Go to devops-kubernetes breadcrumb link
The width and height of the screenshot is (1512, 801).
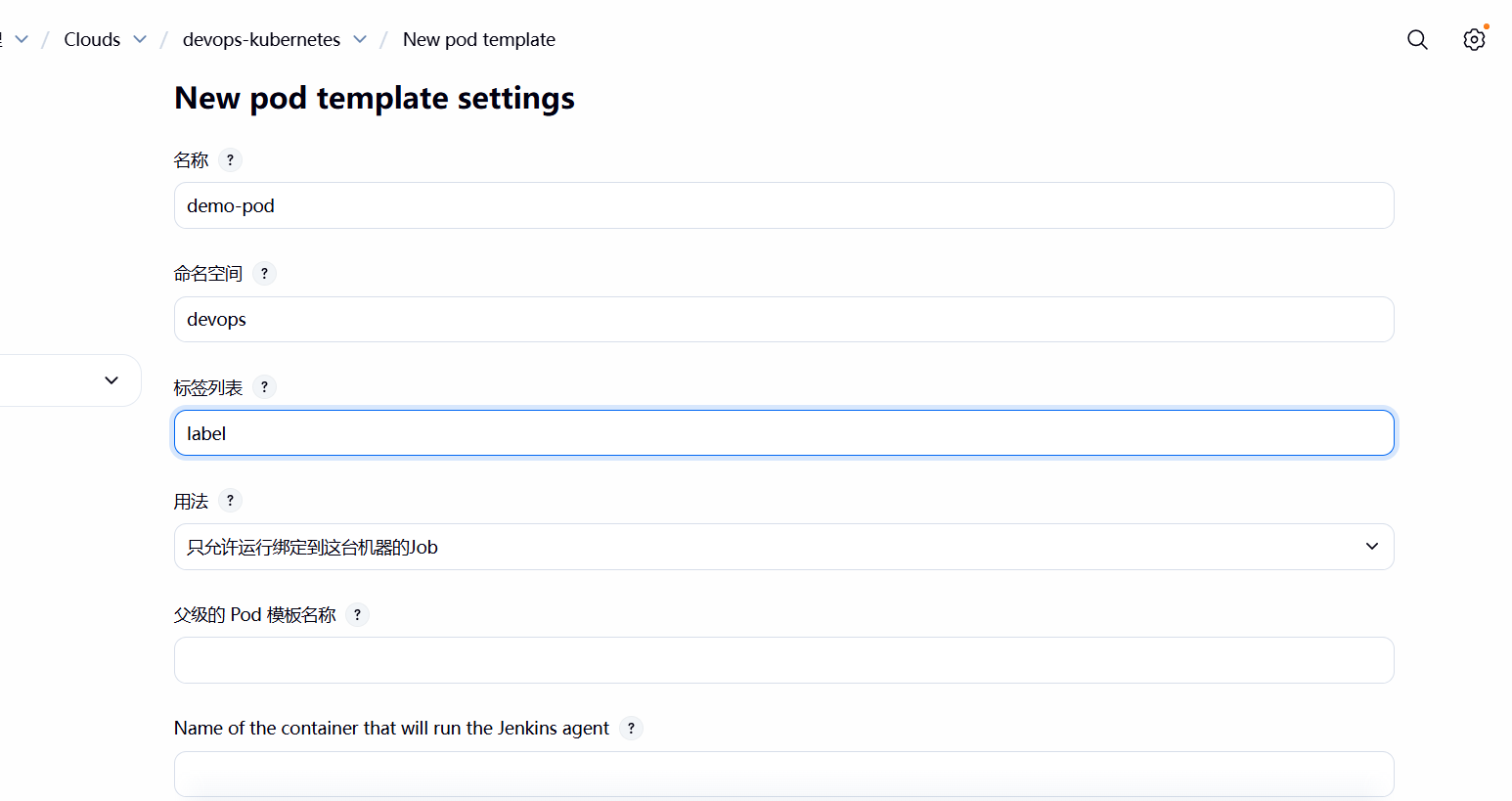261,40
